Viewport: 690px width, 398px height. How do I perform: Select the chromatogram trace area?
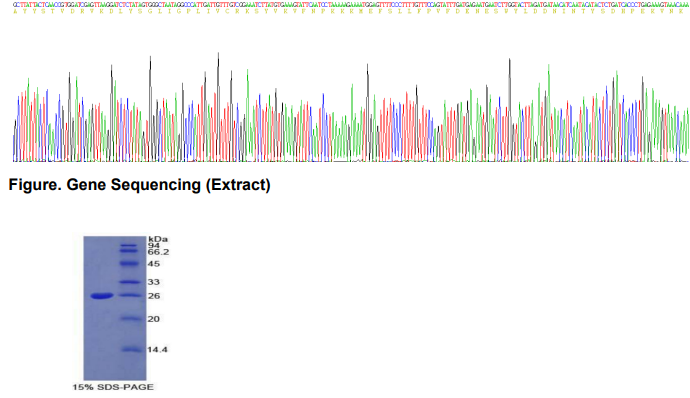(x=351, y=107)
